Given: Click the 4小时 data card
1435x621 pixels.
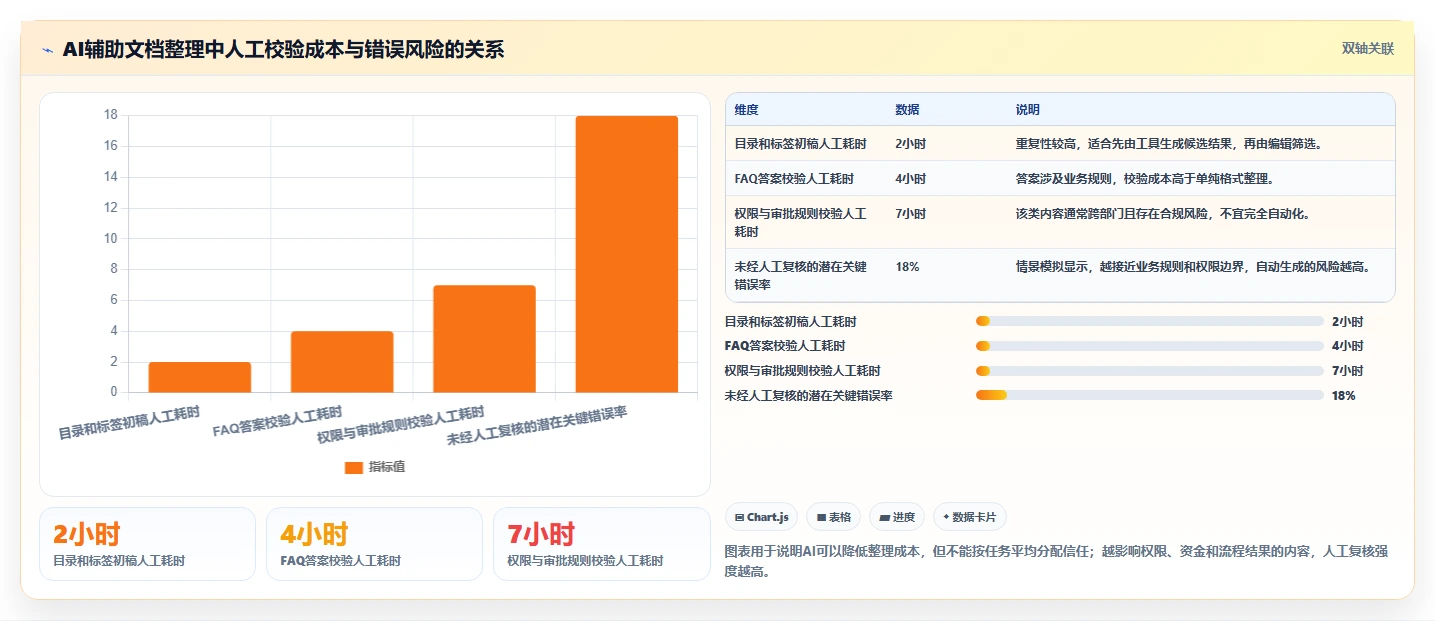Looking at the screenshot, I should tap(375, 544).
